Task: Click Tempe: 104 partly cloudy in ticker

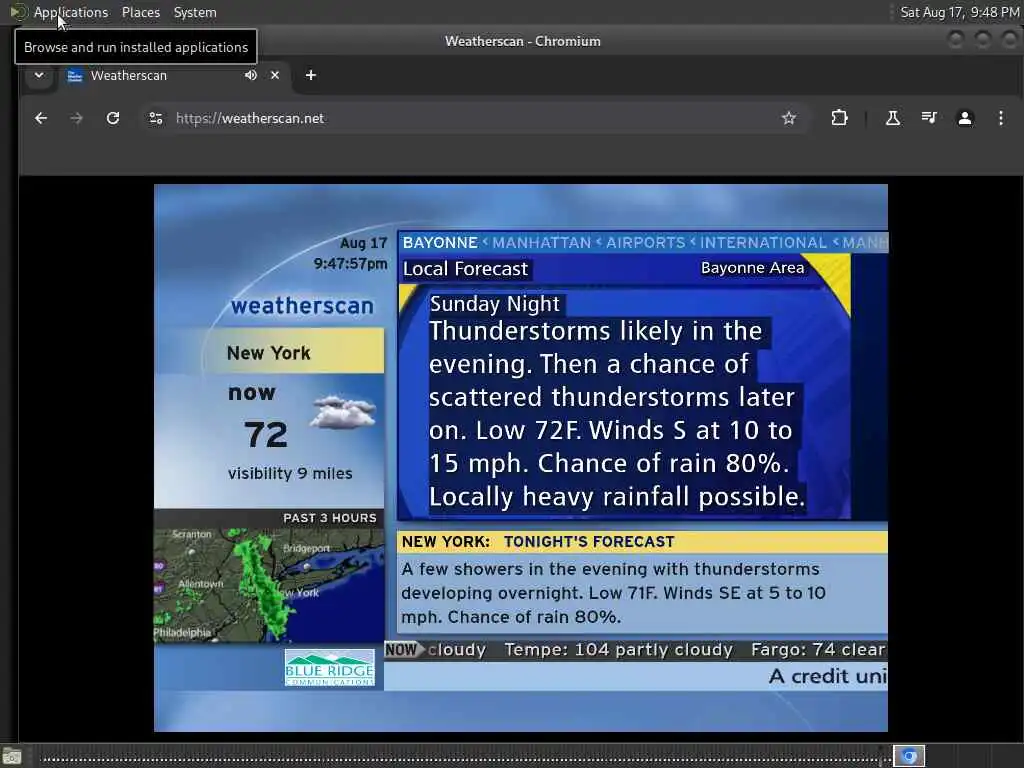Action: pos(618,650)
